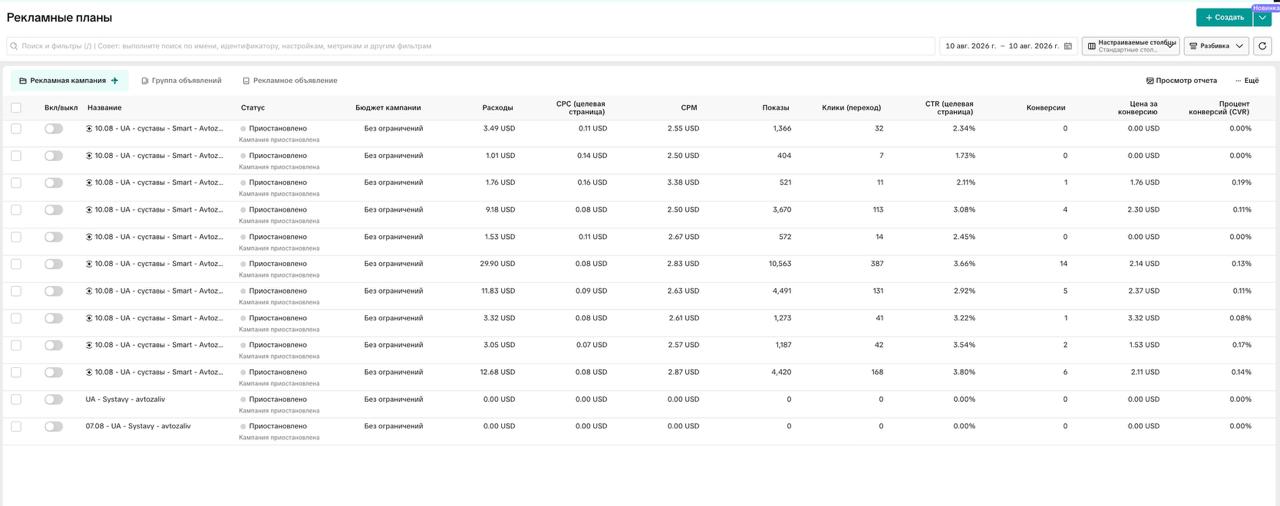This screenshot has height=506, width=1280.
Task: Click the columns icon in Настраиваемые столбцы
Action: click(1091, 46)
